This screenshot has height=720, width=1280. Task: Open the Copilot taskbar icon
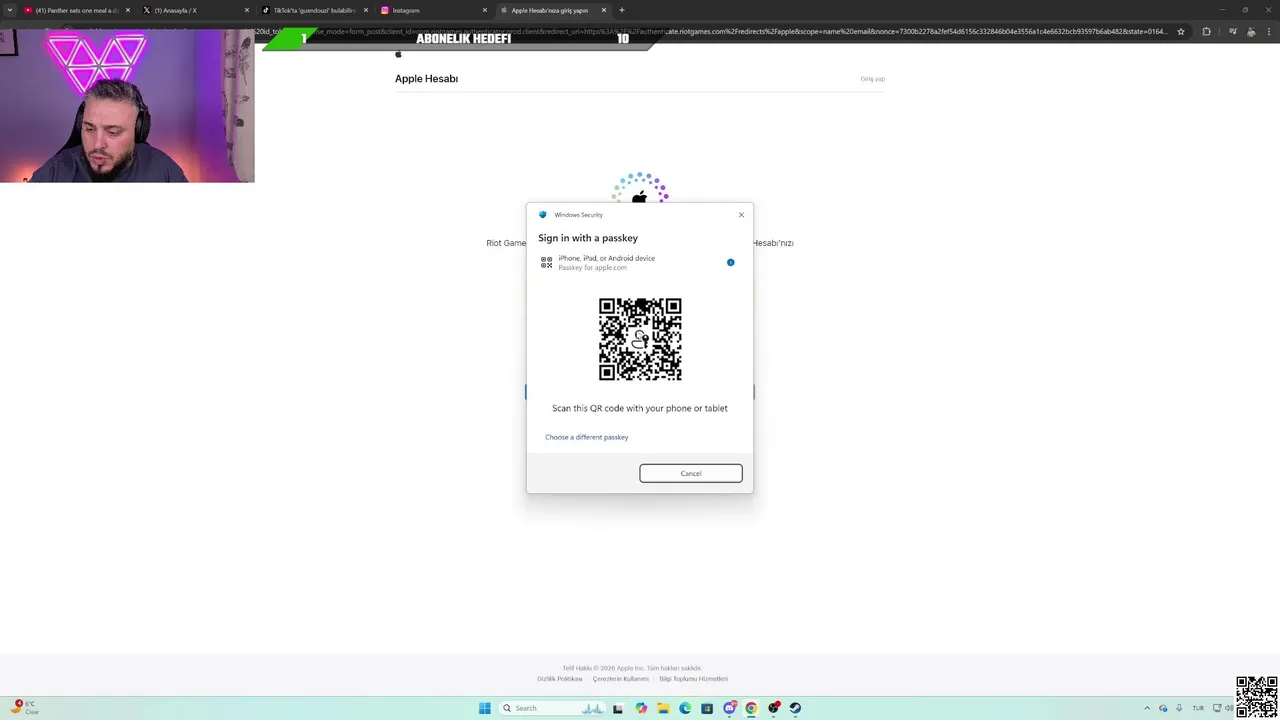(x=641, y=708)
